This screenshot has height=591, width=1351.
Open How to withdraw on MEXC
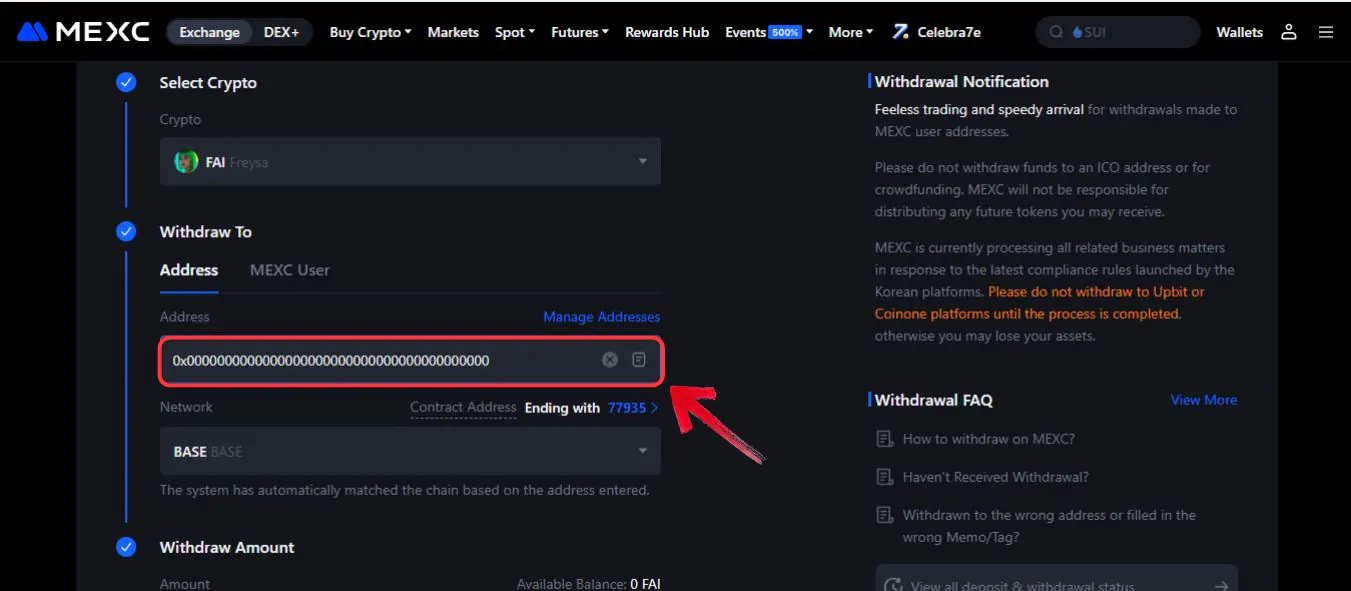pyautogui.click(x=989, y=439)
